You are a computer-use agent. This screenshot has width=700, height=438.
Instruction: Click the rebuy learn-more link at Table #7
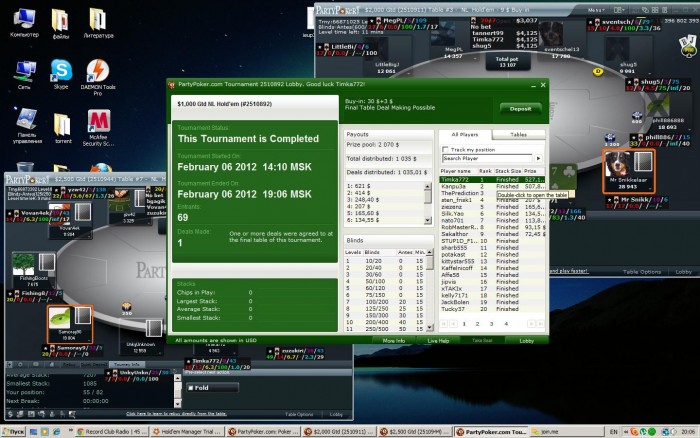[x=176, y=414]
